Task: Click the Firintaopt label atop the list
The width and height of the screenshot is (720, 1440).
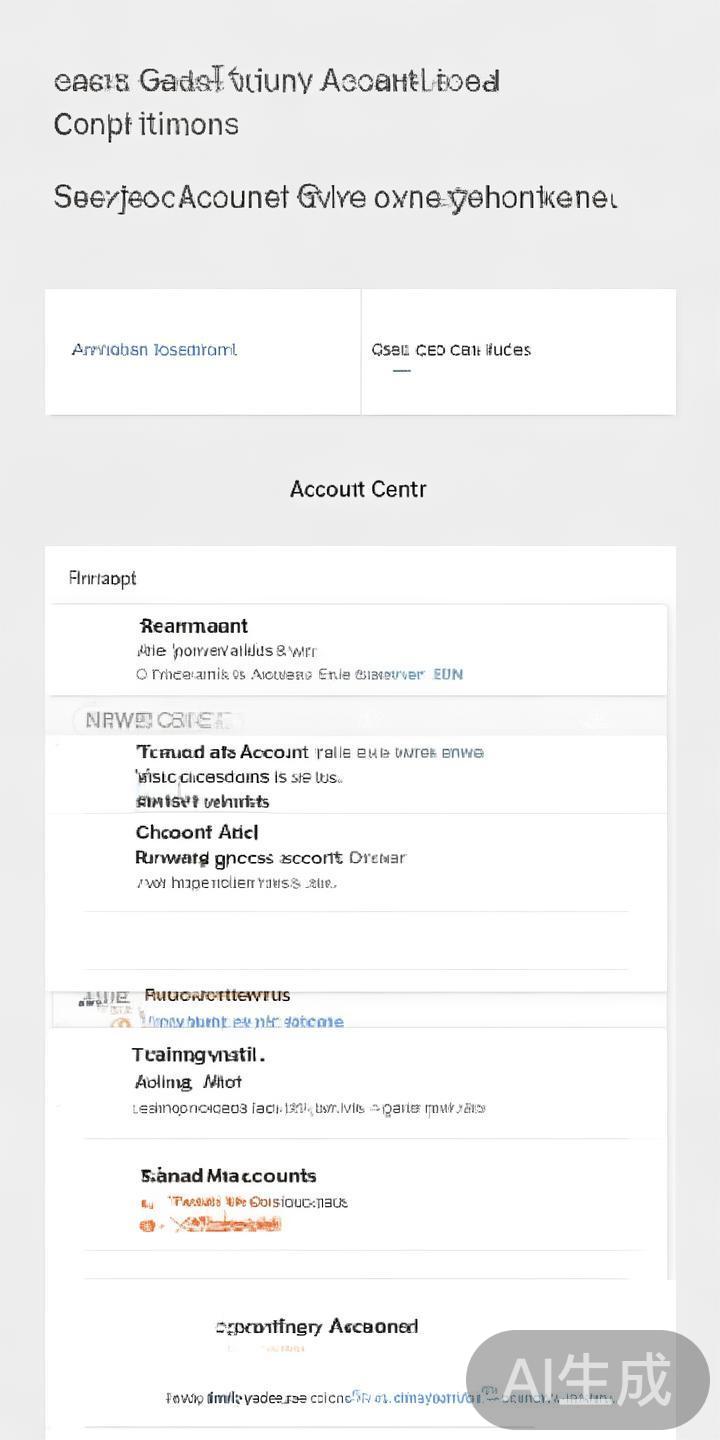Action: 102,579
